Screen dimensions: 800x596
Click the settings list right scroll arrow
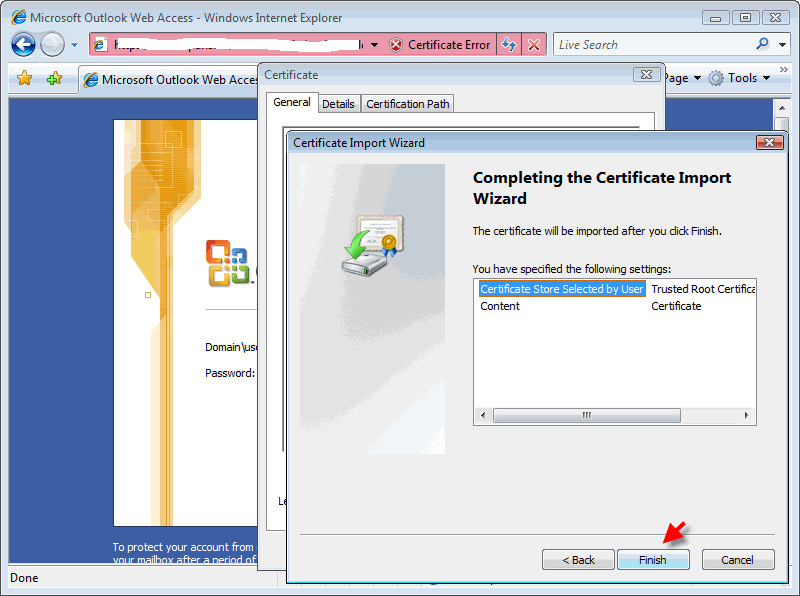click(x=746, y=415)
